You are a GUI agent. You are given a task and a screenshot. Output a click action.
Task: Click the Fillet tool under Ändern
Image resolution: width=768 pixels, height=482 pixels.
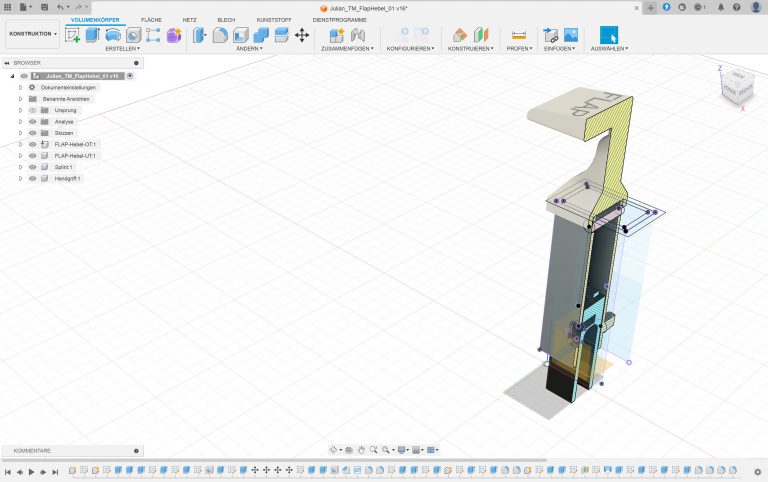(x=220, y=35)
